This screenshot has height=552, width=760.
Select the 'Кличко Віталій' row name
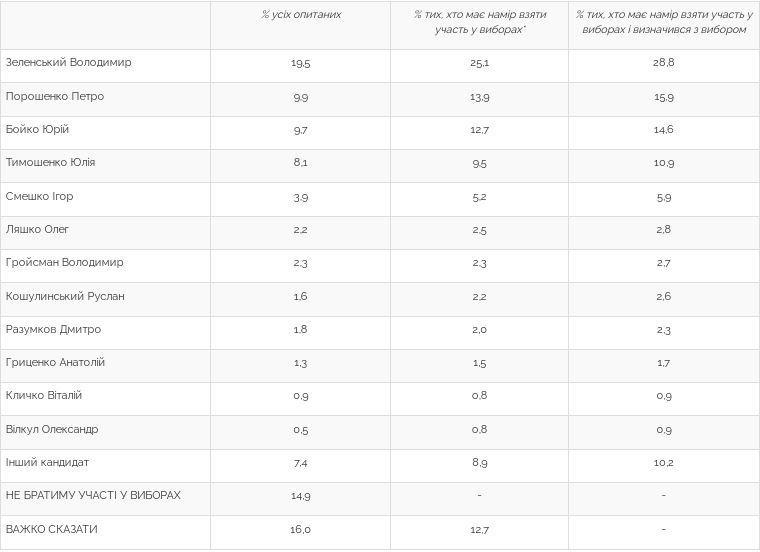(x=44, y=396)
